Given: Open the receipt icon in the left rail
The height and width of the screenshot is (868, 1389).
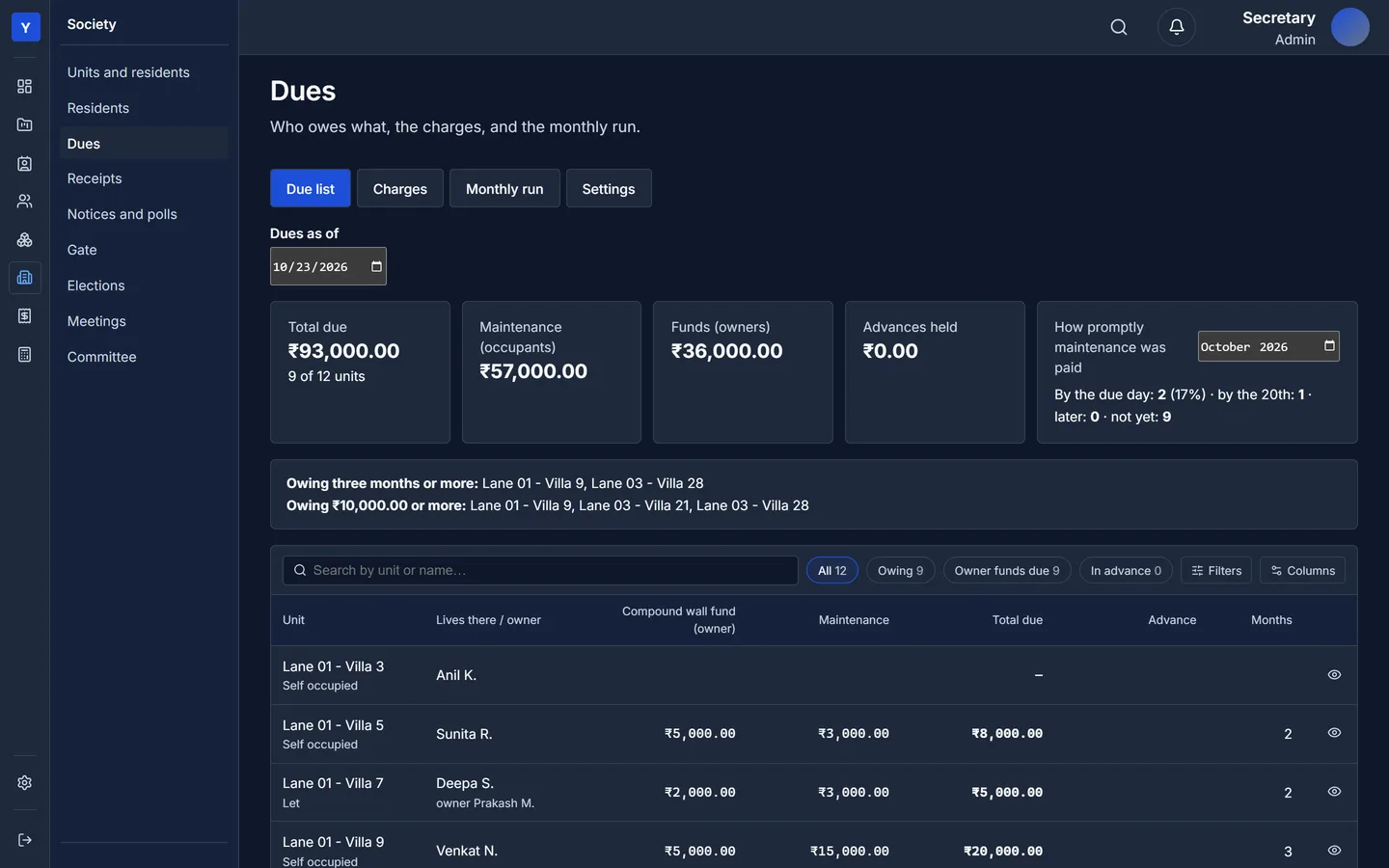Looking at the screenshot, I should pyautogui.click(x=25, y=316).
